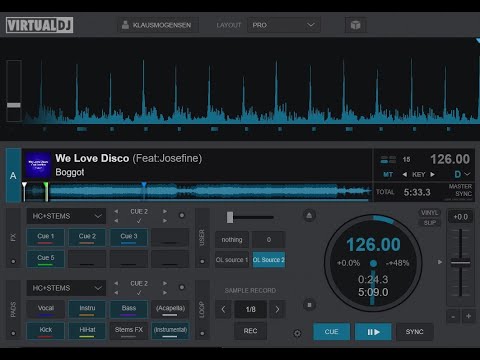Select the deck A tab
Image resolution: width=480 pixels, height=360 pixels.
click(13, 175)
